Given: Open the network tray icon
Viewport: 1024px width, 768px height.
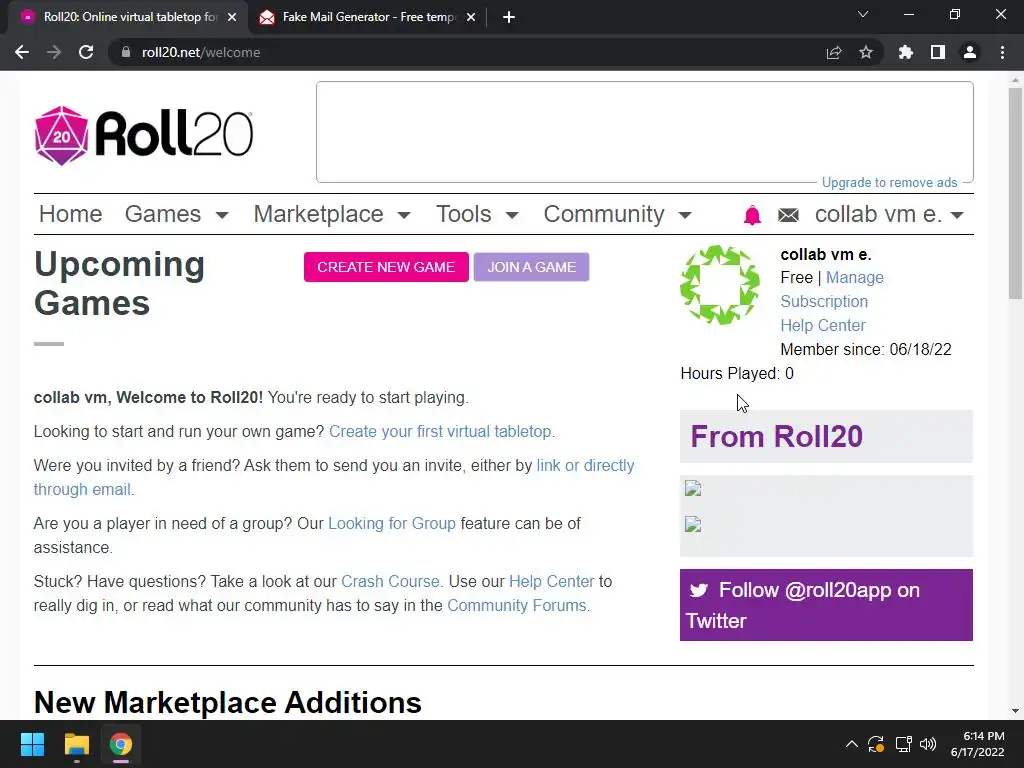Looking at the screenshot, I should (903, 744).
